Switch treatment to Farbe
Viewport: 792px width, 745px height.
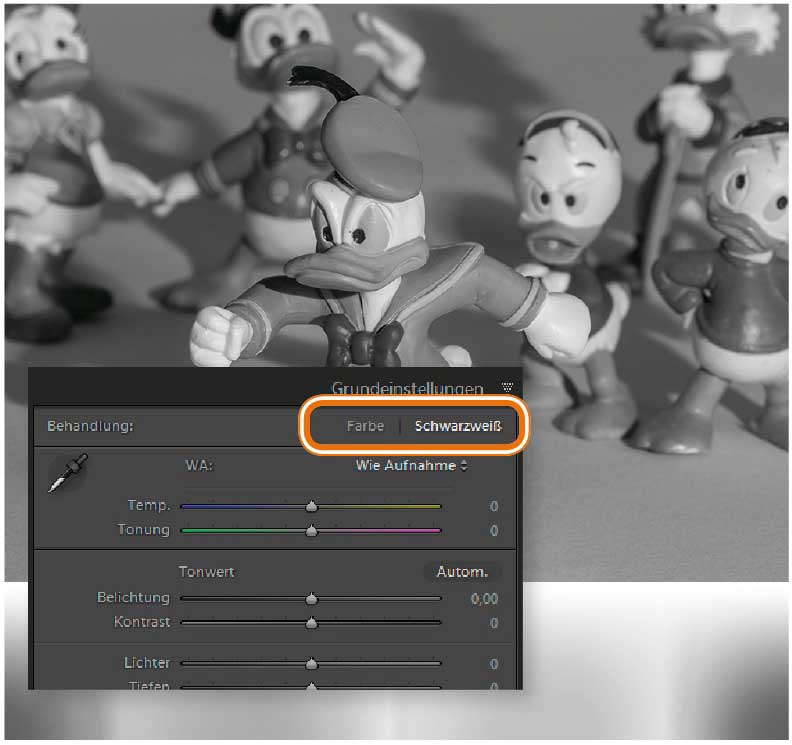365,426
